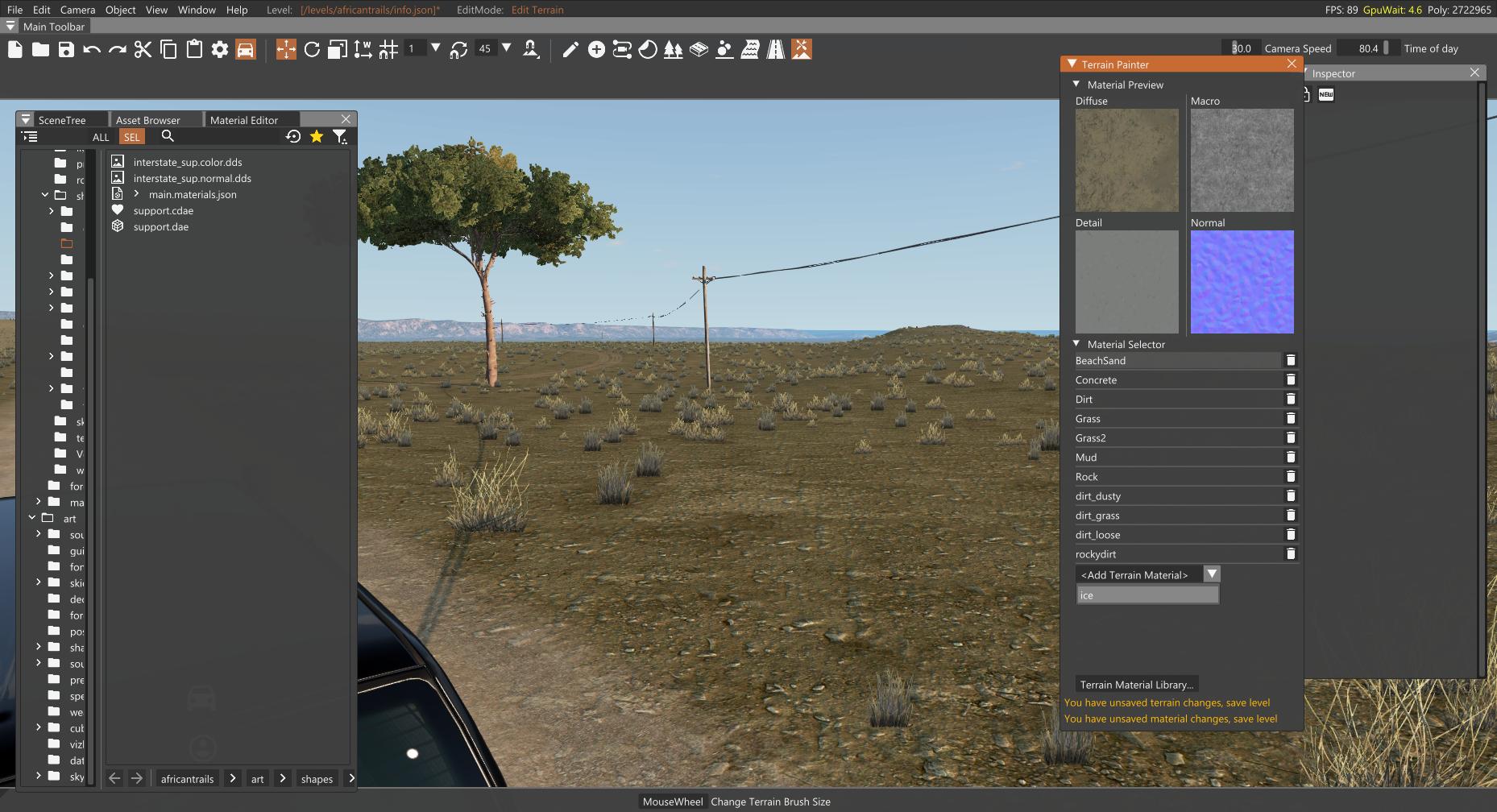Click the history/recent clock icon

293,136
